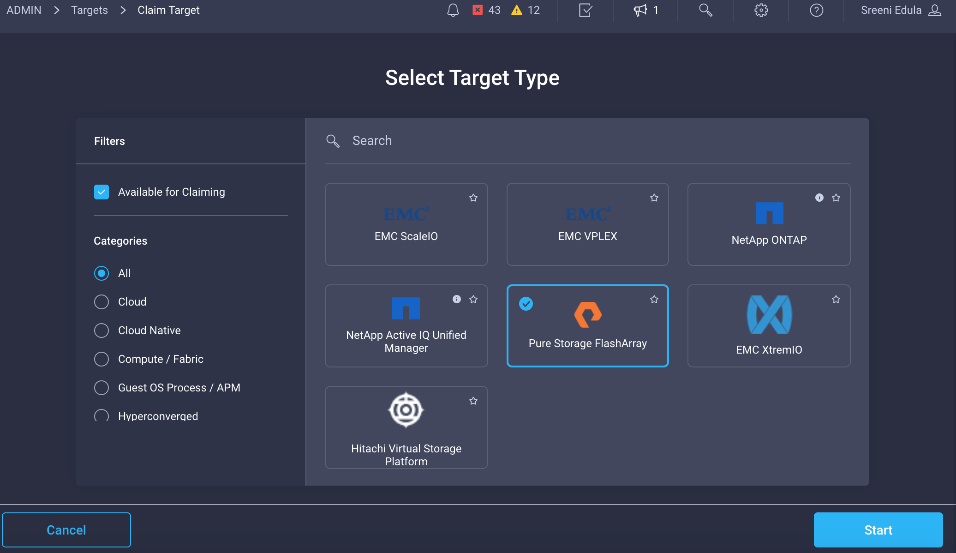This screenshot has height=553, width=956.
Task: Click the Start button
Action: tap(878, 530)
